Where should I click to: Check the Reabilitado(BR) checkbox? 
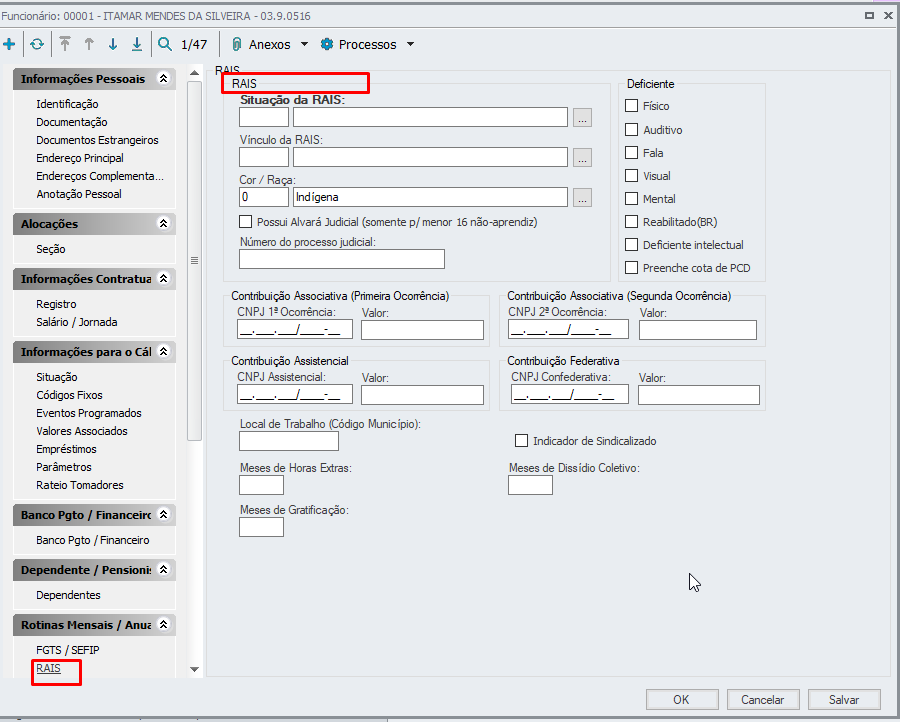pos(631,222)
